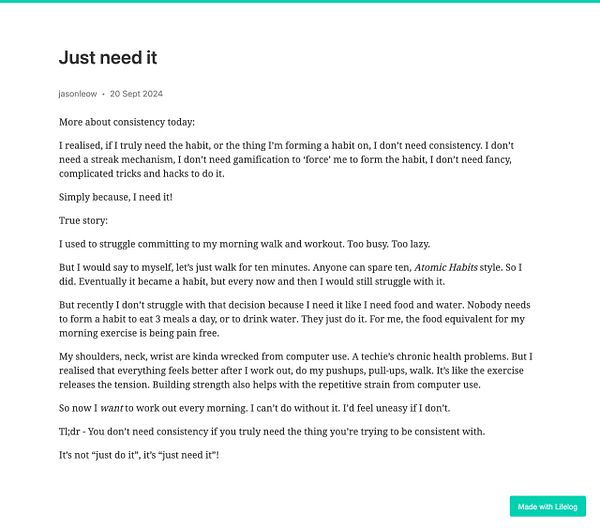Screen dimensions: 600x528
Task: Click the final line 'It's not just do it'
Action: 139,455
